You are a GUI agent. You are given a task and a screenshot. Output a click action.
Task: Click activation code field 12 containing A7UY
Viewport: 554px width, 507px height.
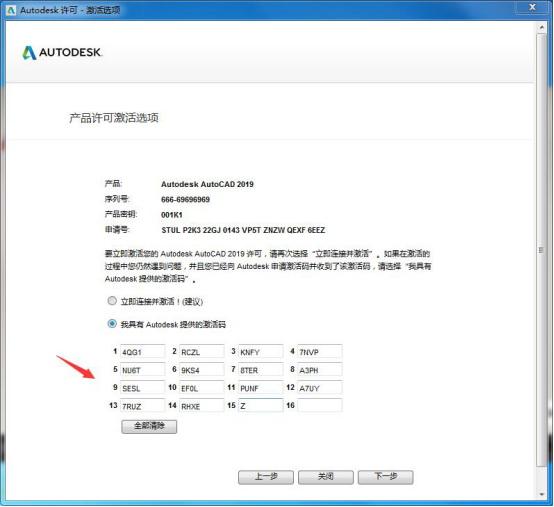tap(320, 388)
